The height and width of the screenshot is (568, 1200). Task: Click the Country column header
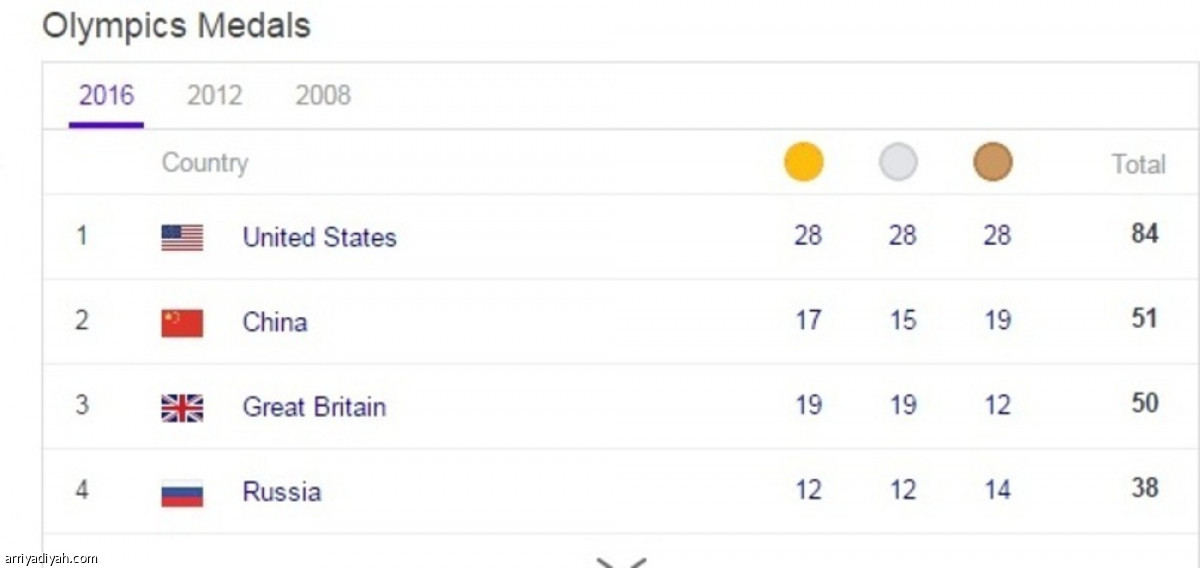pyautogui.click(x=205, y=163)
